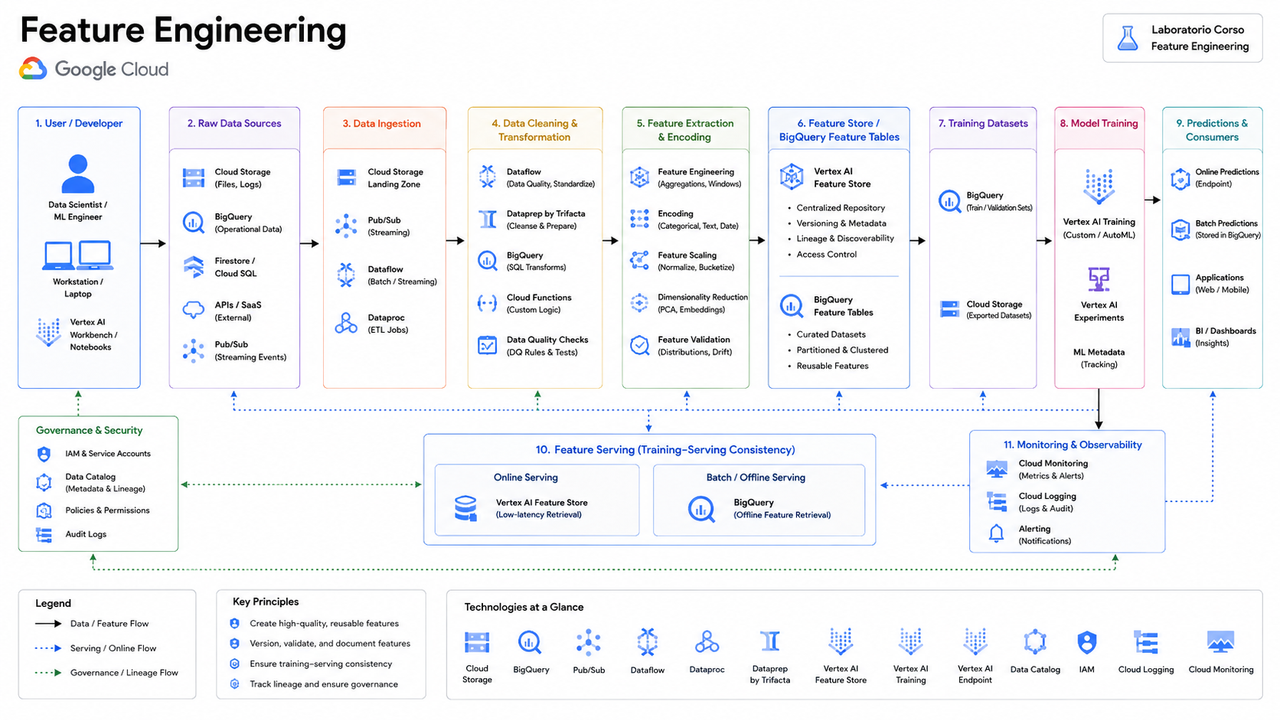Click the Laboratorio Corso flask icon
1280x720 pixels.
[1128, 38]
